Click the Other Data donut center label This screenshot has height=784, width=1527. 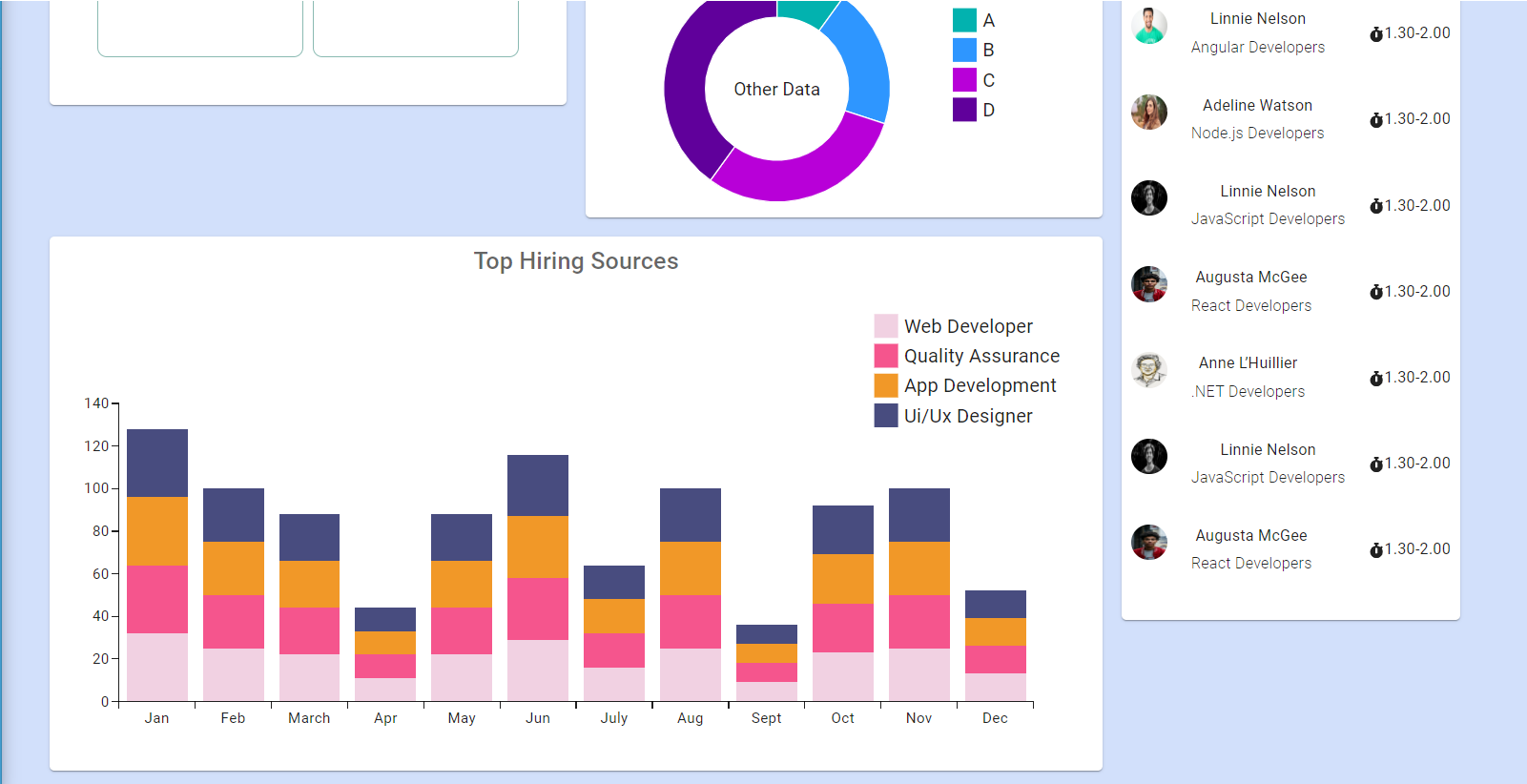point(776,89)
